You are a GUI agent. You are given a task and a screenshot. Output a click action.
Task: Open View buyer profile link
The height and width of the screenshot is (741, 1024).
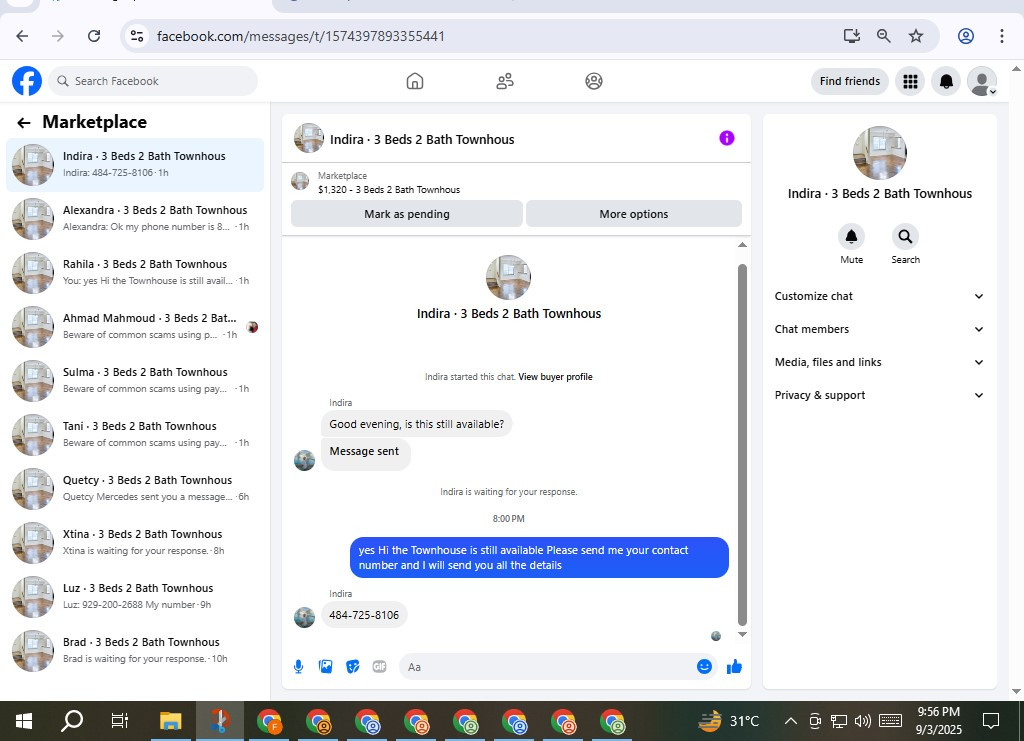pyautogui.click(x=555, y=377)
